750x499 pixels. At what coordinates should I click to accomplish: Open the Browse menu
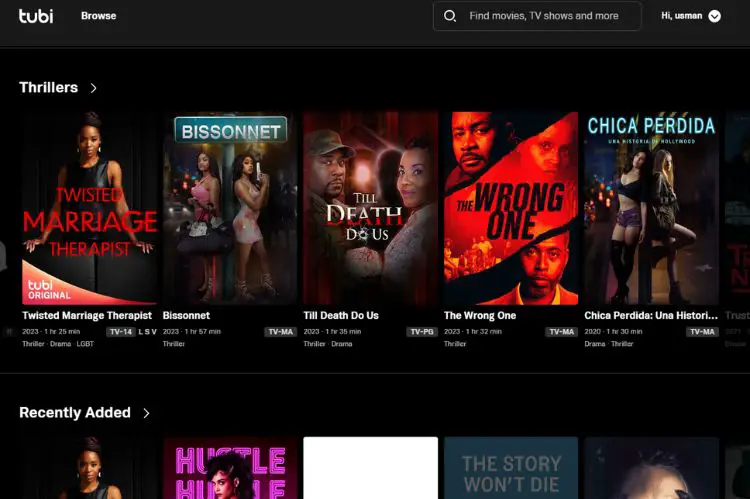(99, 16)
